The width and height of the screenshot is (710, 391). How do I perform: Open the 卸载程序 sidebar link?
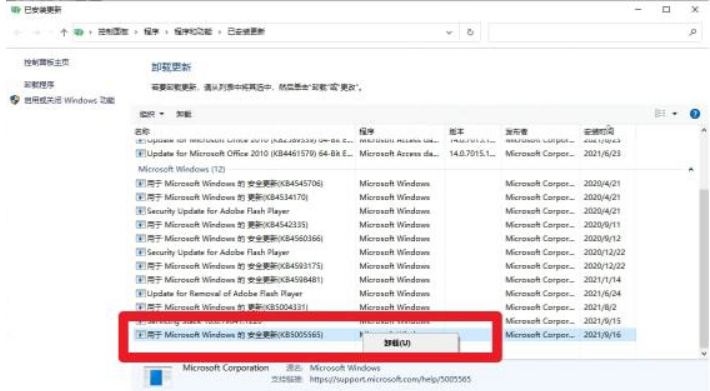(x=39, y=85)
